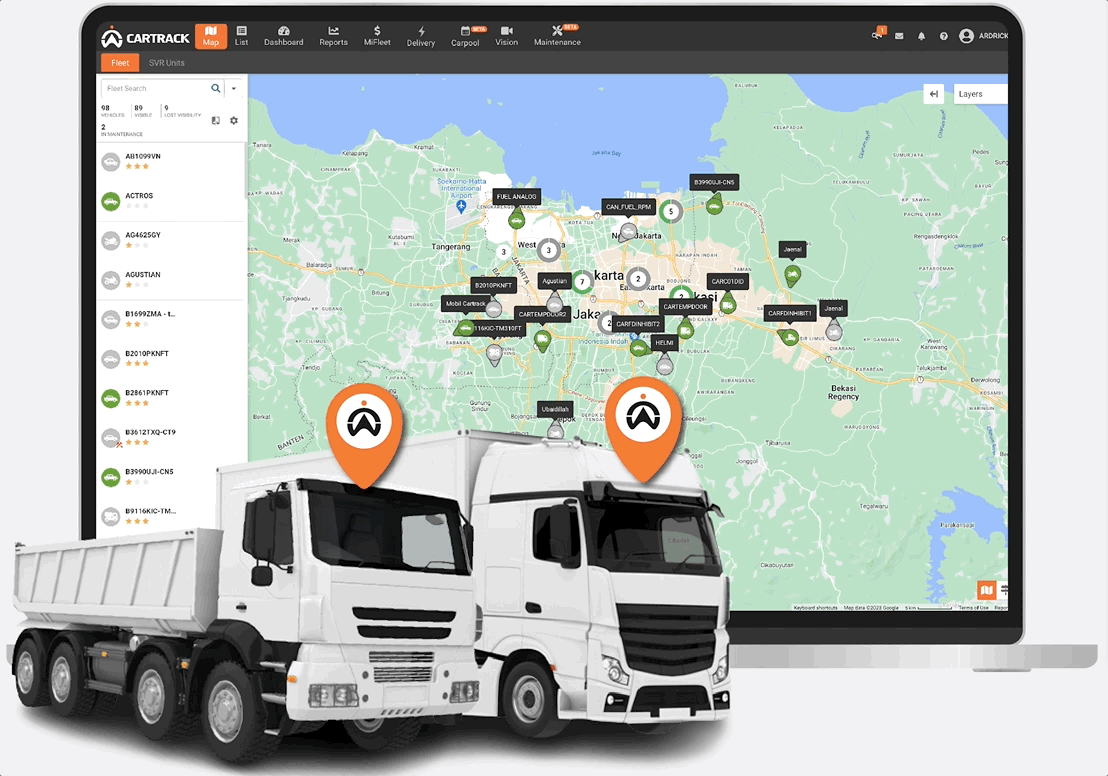Click the CARTEMPDOOR map marker label
Screen dimensions: 1108x776
[685, 307]
